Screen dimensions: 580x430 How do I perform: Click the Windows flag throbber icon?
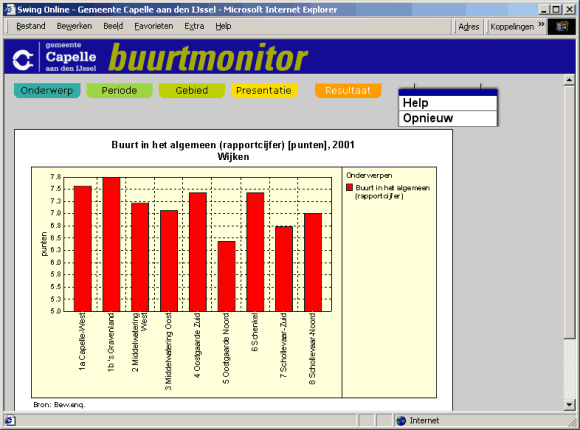coord(562,27)
